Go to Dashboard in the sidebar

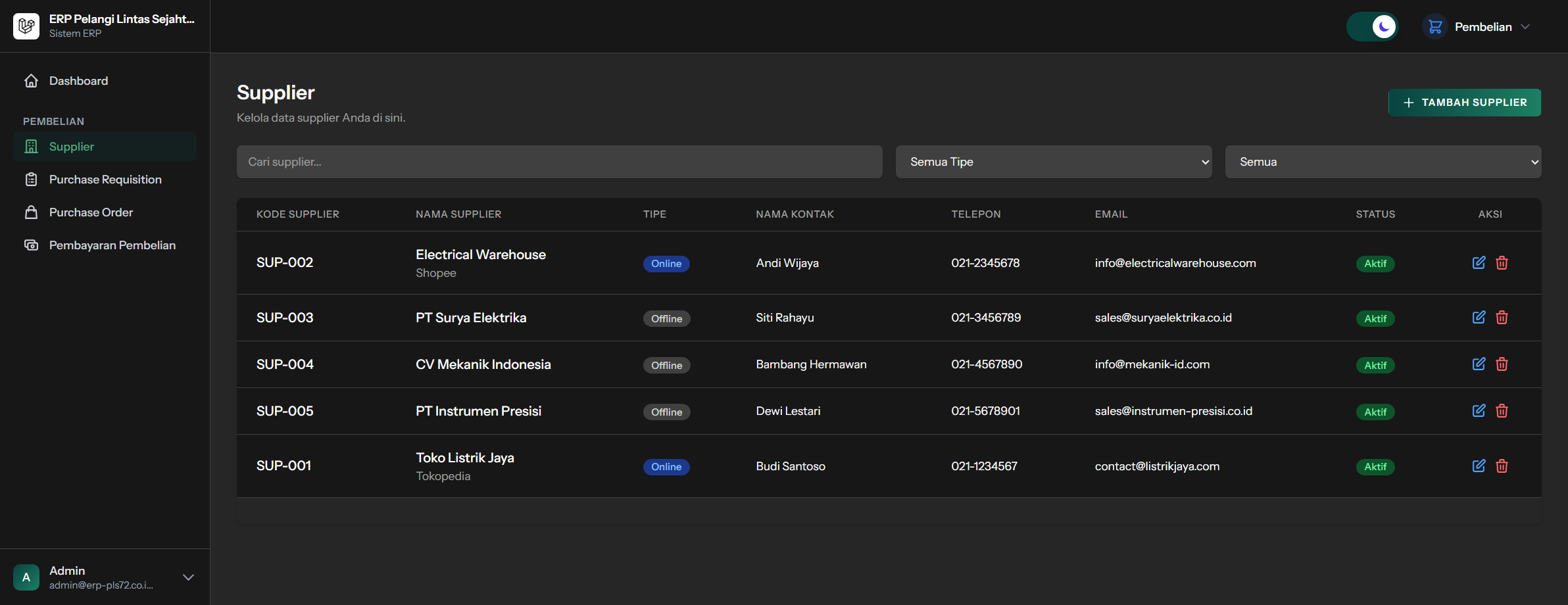(78, 81)
